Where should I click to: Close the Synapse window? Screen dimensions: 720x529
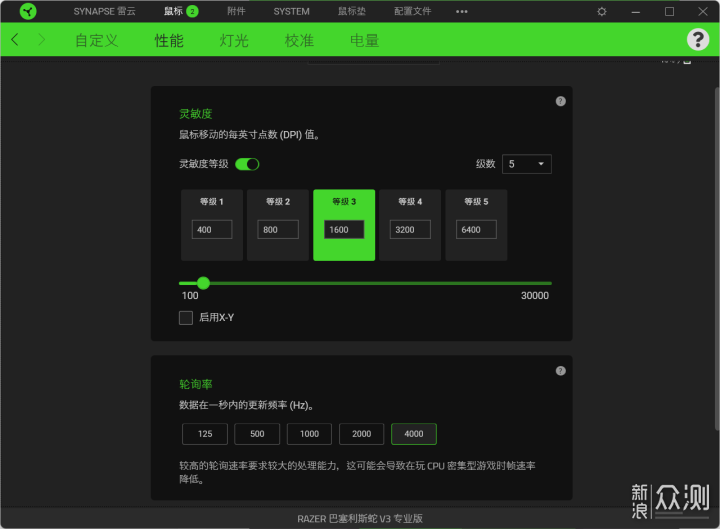pyautogui.click(x=703, y=11)
